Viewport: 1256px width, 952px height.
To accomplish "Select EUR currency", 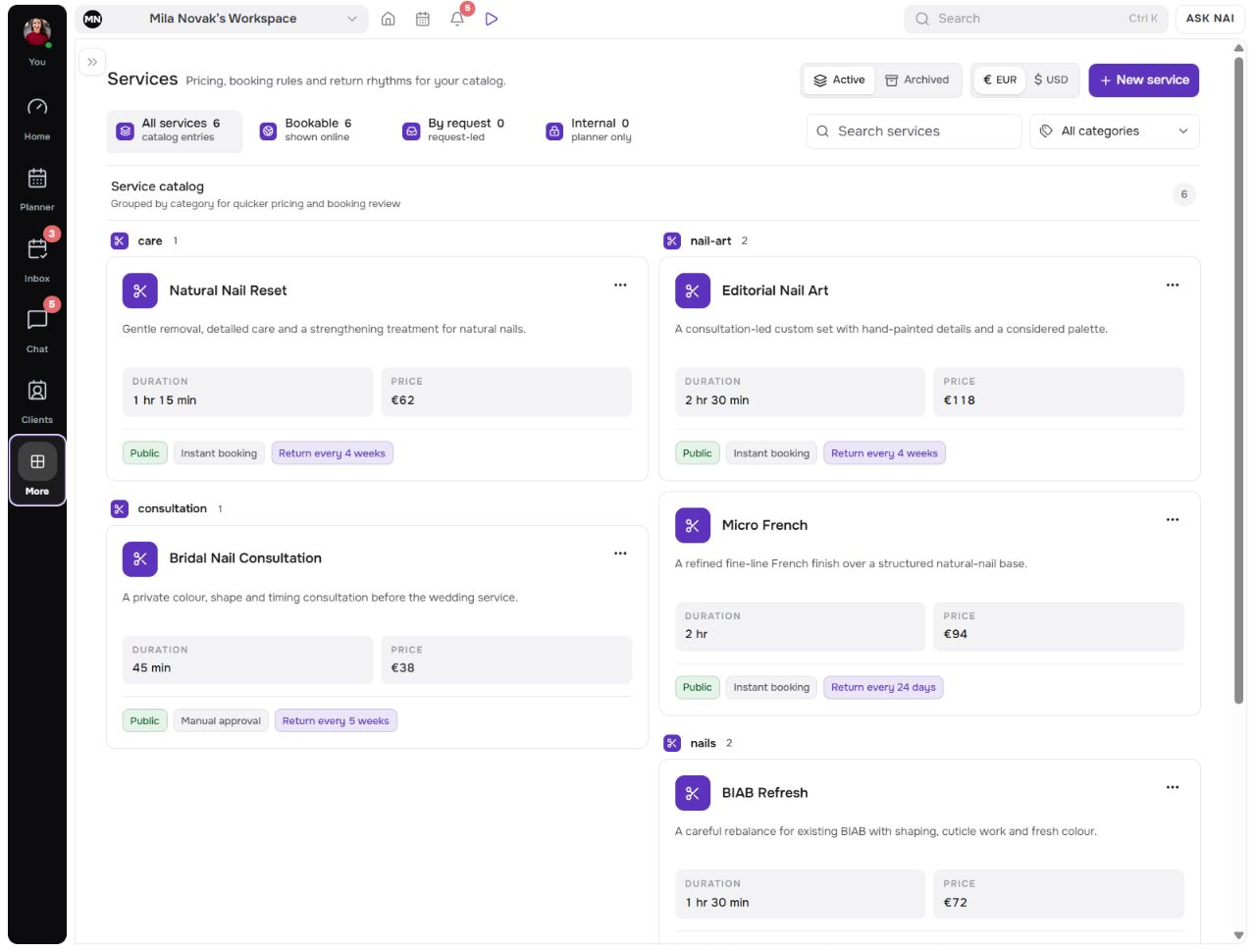I will pyautogui.click(x=1000, y=80).
